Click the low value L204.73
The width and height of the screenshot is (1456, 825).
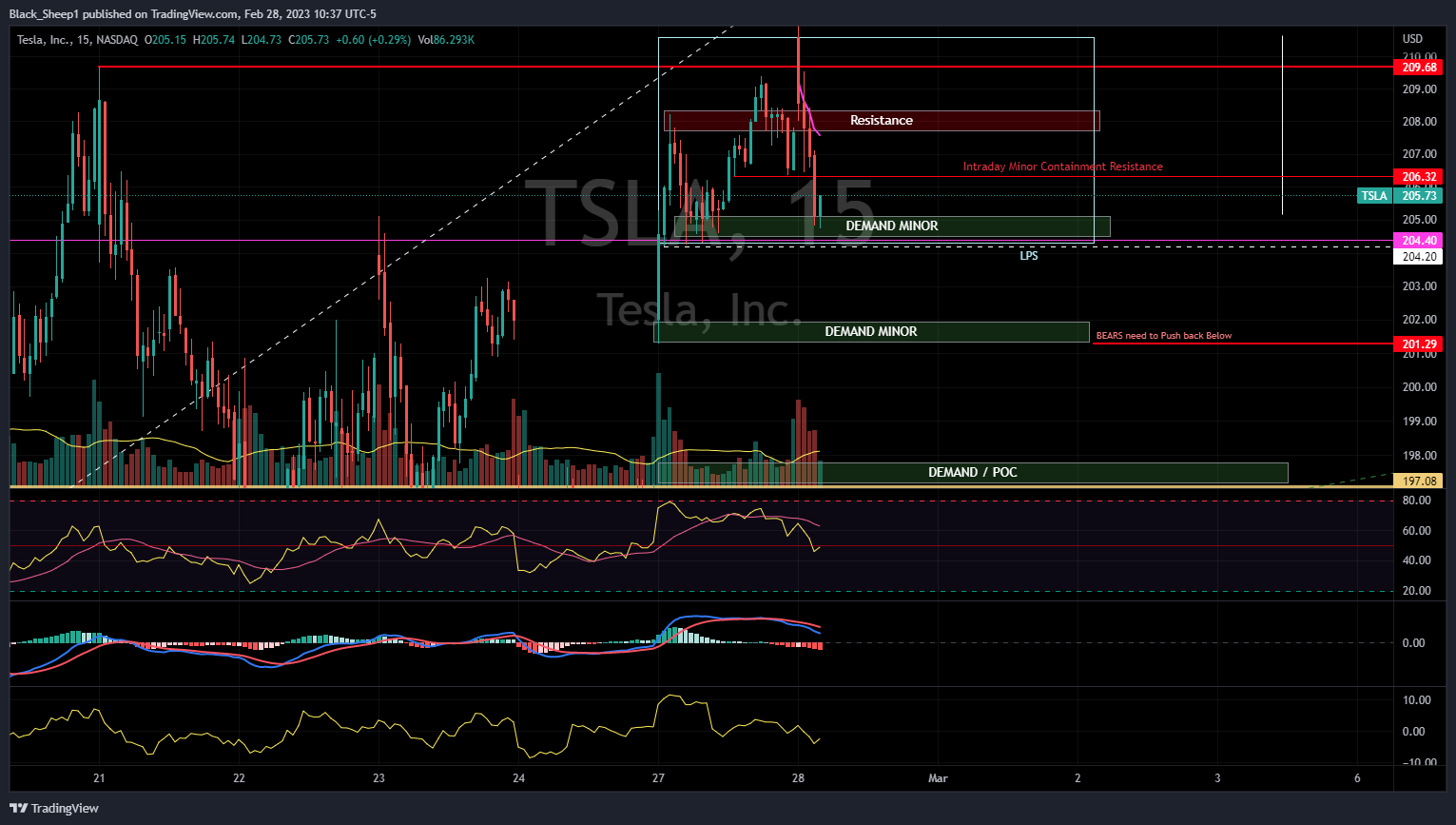click(x=261, y=40)
